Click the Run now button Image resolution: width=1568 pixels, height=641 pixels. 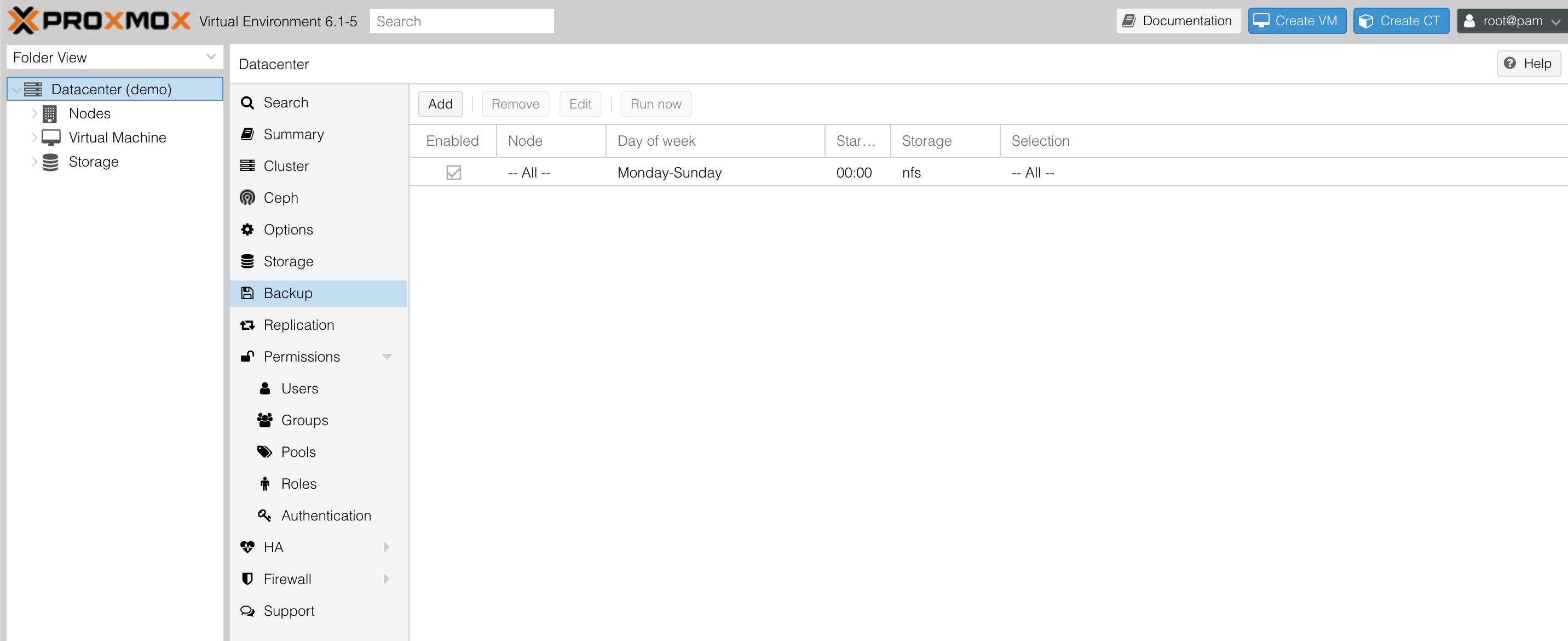[655, 103]
